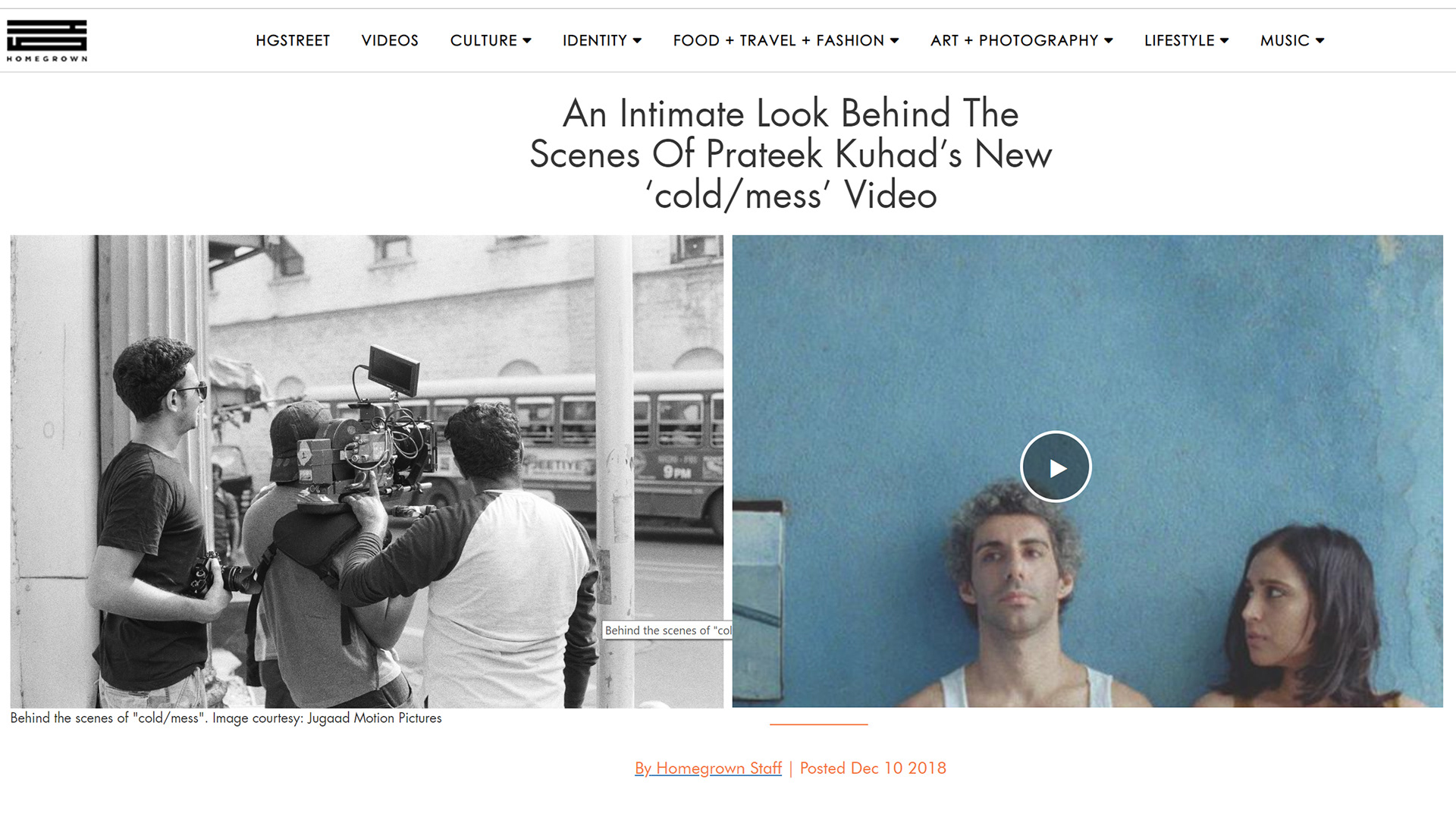Expand the Identity dropdown arrow
This screenshot has height=814, width=1456.
[x=637, y=41]
